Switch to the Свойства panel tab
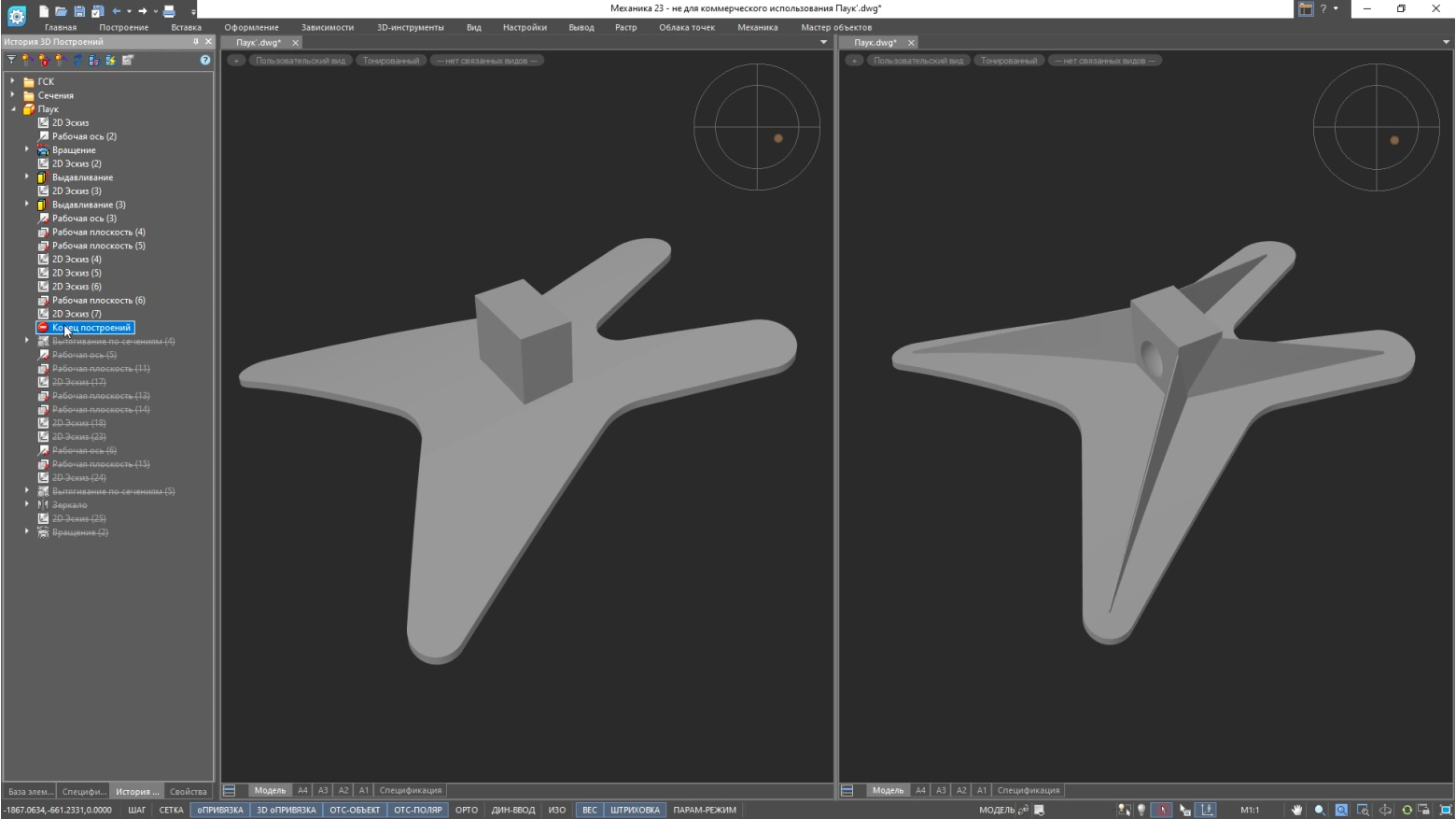Image resolution: width=1456 pixels, height=819 pixels. [x=188, y=791]
